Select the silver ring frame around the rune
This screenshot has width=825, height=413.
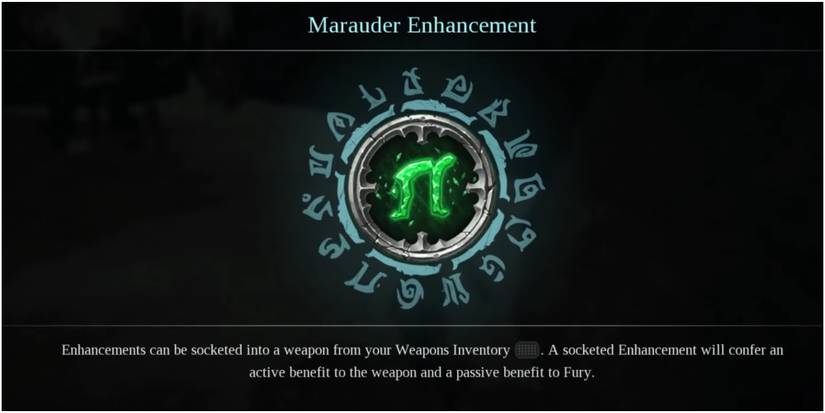click(x=422, y=188)
